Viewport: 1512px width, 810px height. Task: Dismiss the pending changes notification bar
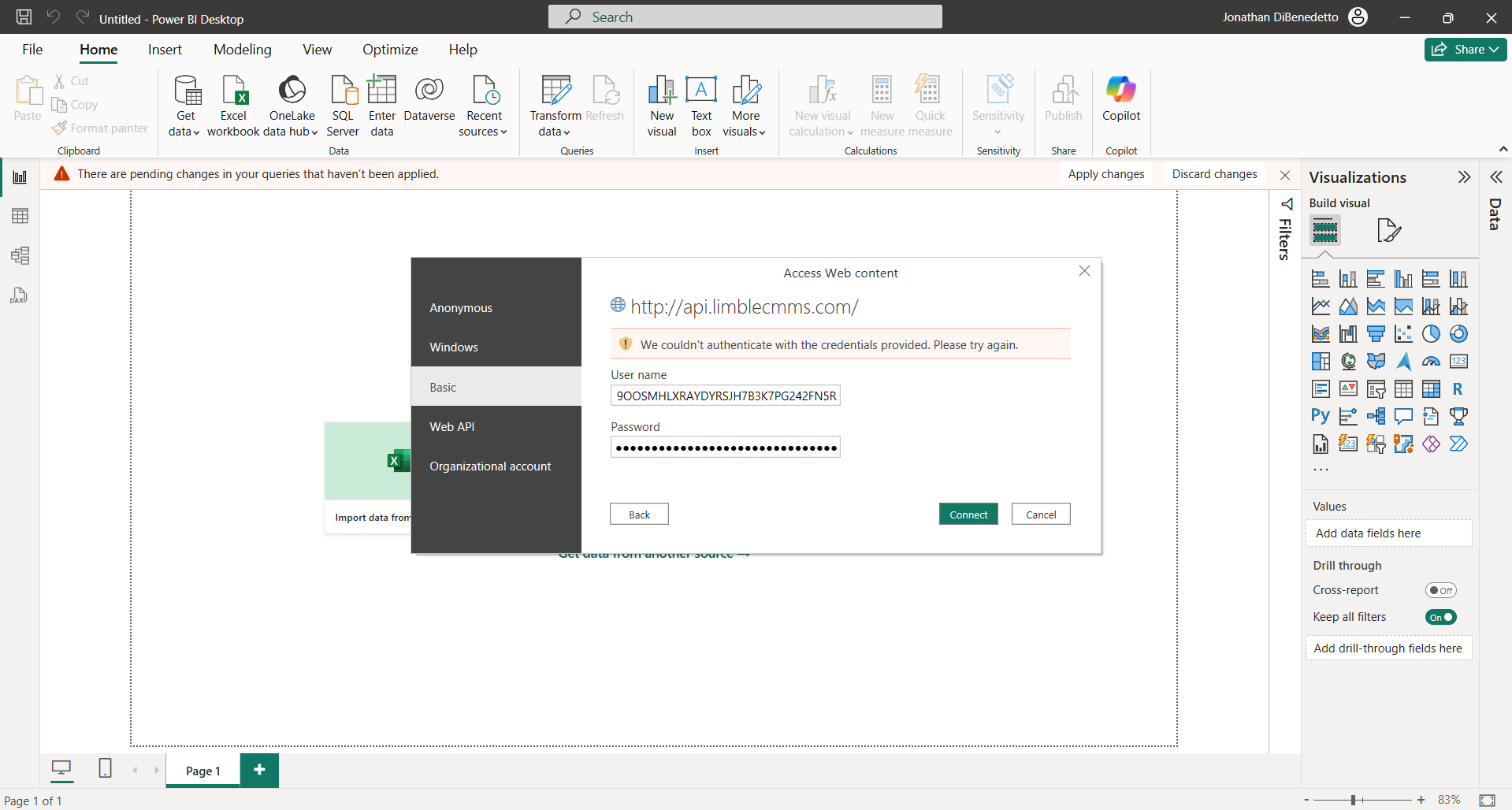tap(1285, 175)
